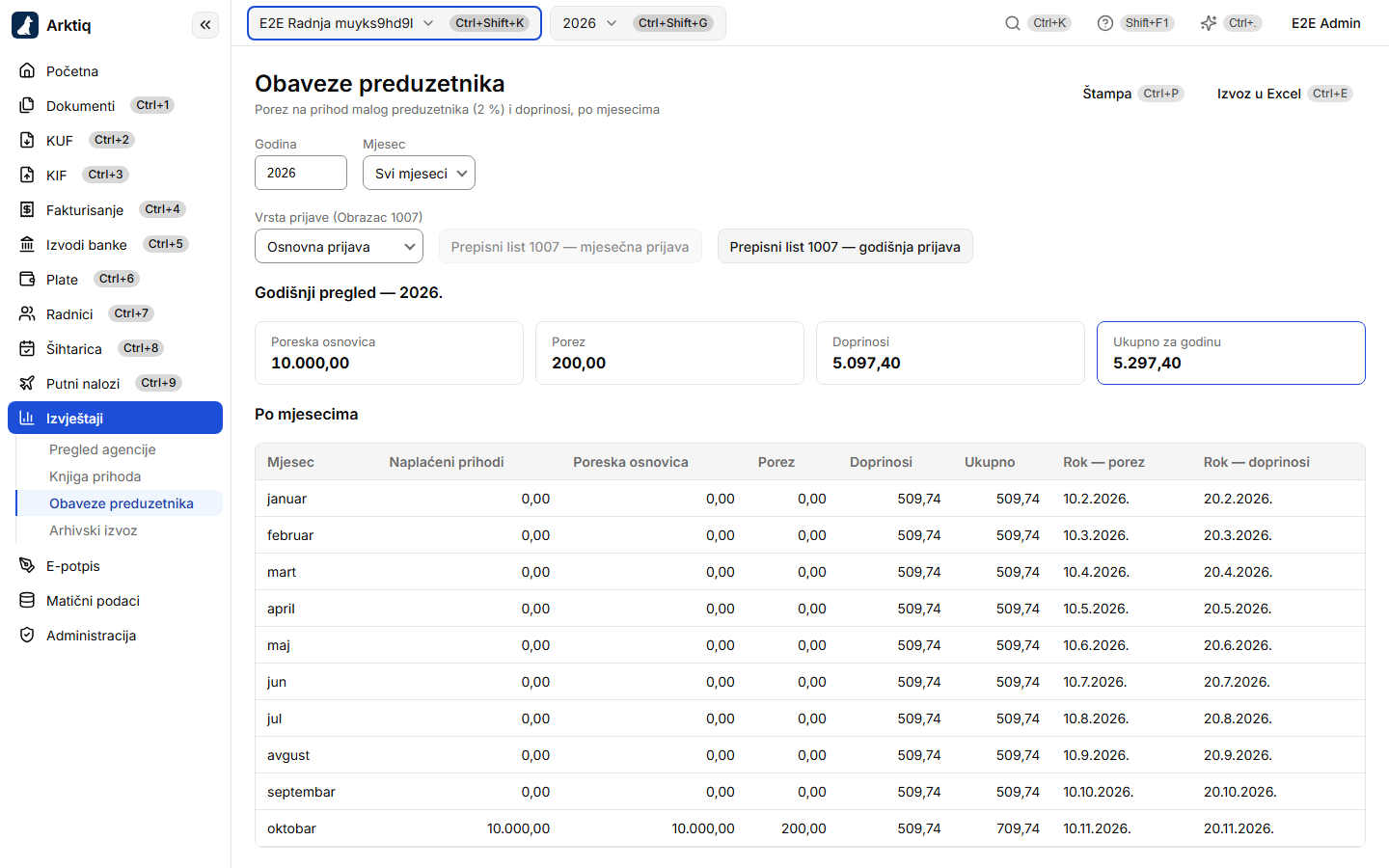Open search via magnifier icon

coord(1012,23)
